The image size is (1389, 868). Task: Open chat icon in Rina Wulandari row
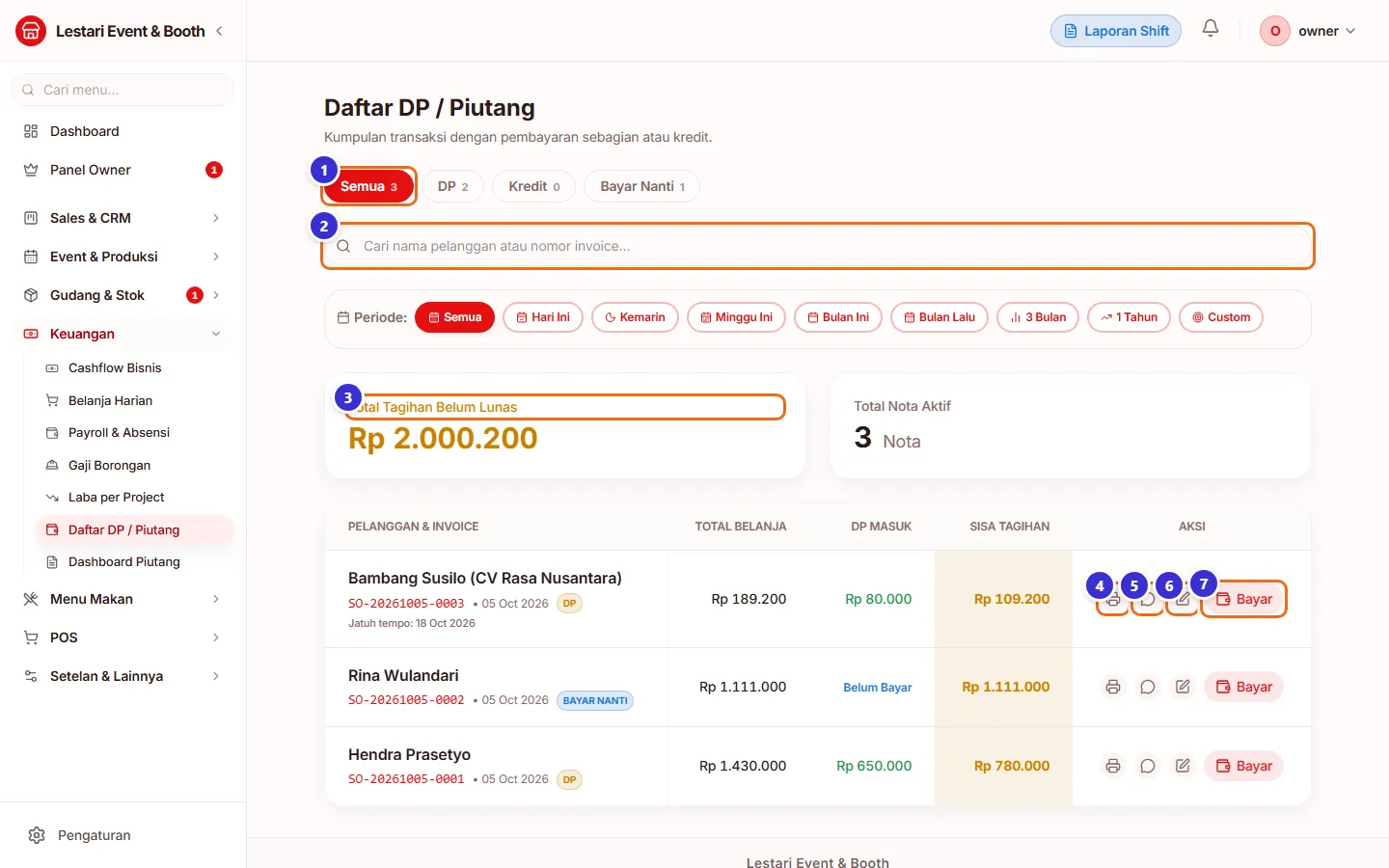coord(1148,687)
